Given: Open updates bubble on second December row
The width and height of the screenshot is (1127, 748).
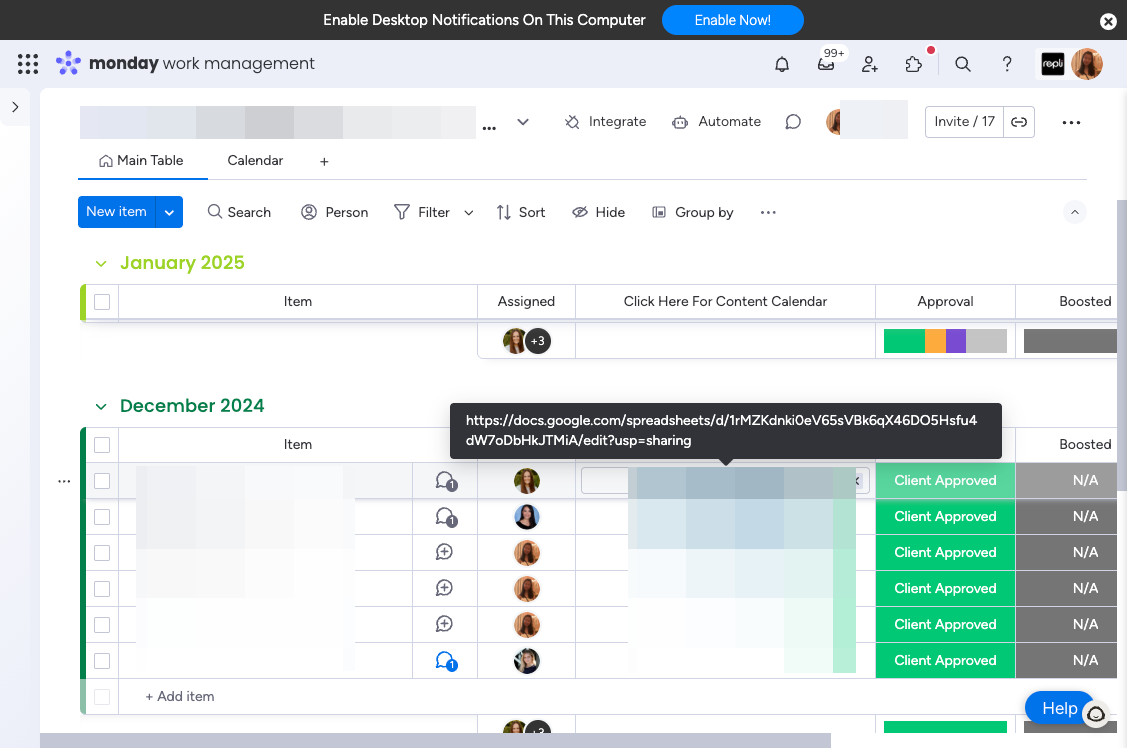Looking at the screenshot, I should point(446,517).
